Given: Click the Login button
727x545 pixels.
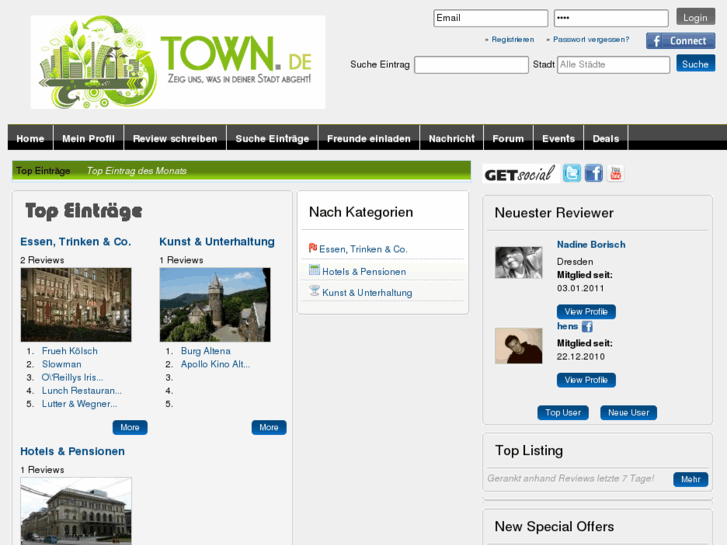Looking at the screenshot, I should click(695, 18).
